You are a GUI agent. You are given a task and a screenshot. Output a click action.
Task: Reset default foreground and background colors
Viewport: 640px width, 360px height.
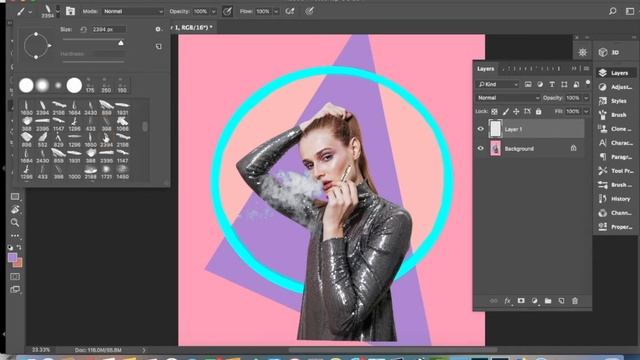[x=10, y=247]
